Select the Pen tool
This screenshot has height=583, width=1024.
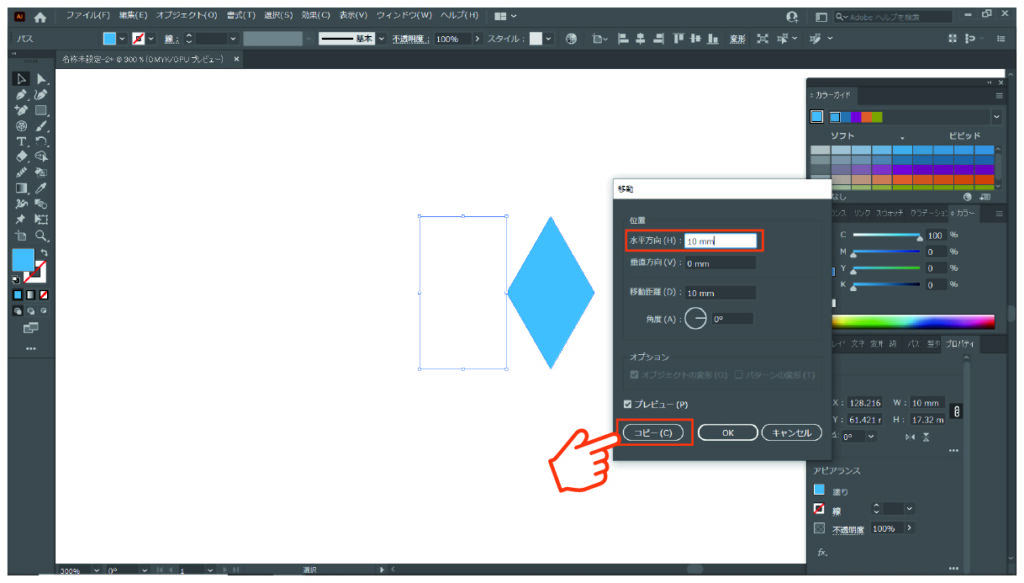pos(21,95)
